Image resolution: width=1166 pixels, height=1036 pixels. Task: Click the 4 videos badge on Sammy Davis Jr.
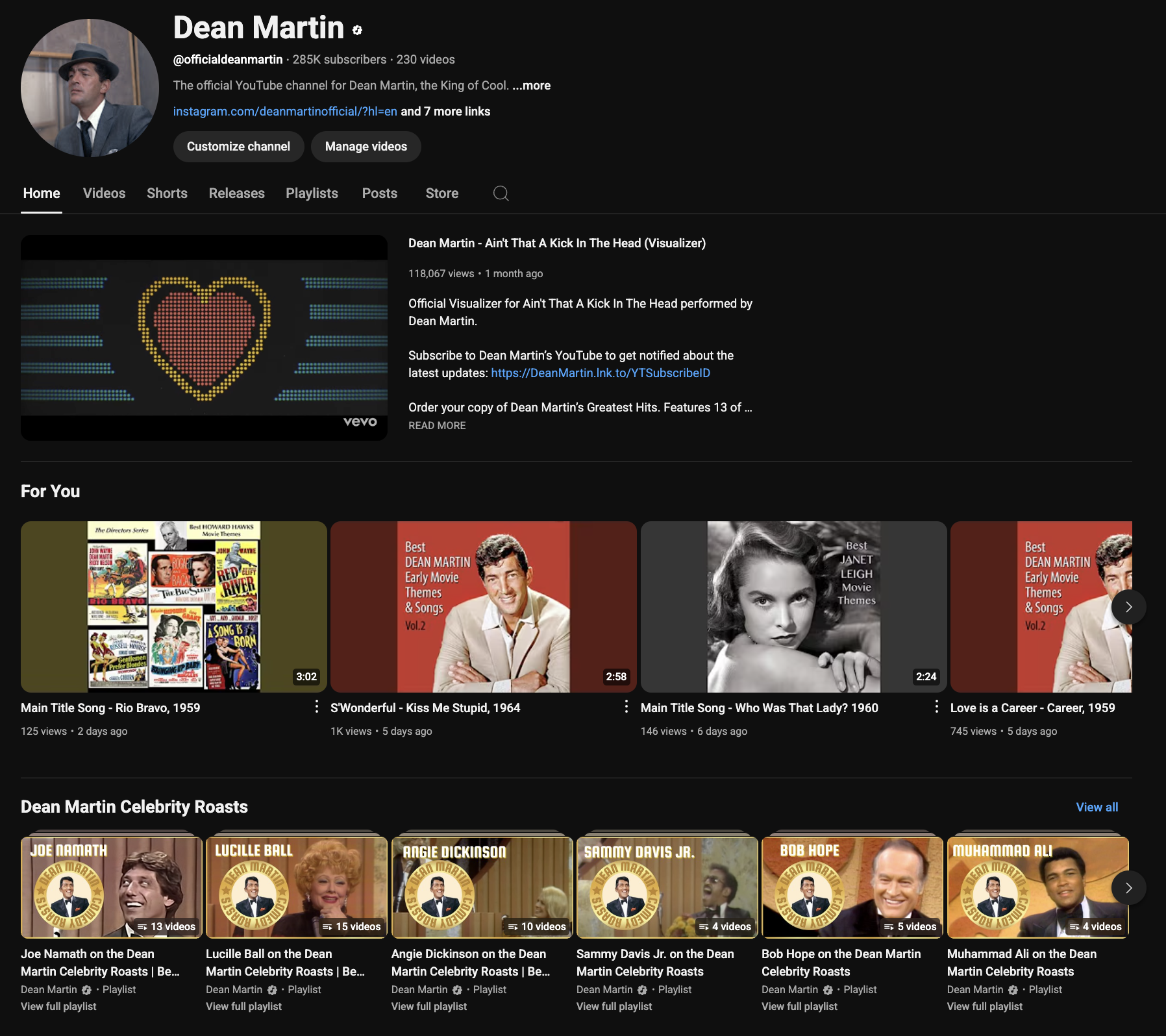(x=725, y=926)
